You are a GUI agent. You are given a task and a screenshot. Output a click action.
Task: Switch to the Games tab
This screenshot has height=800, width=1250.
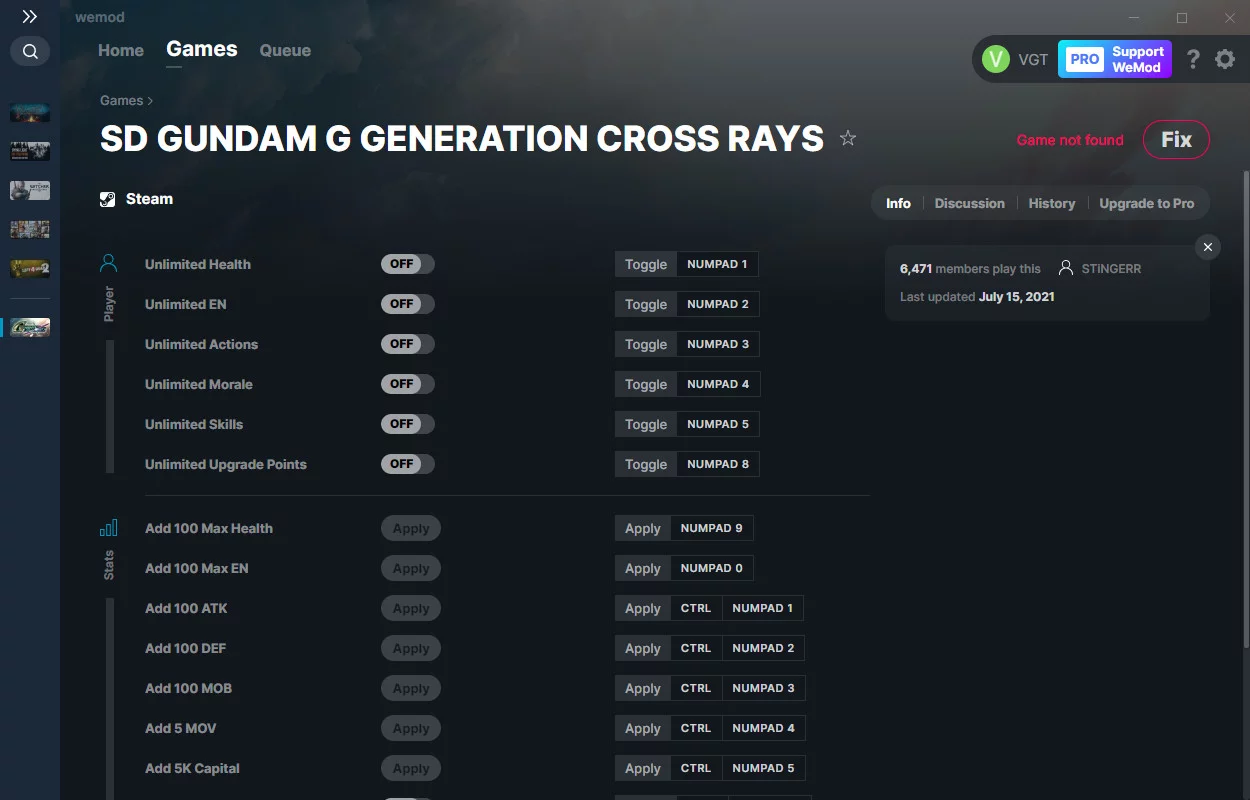click(x=202, y=50)
